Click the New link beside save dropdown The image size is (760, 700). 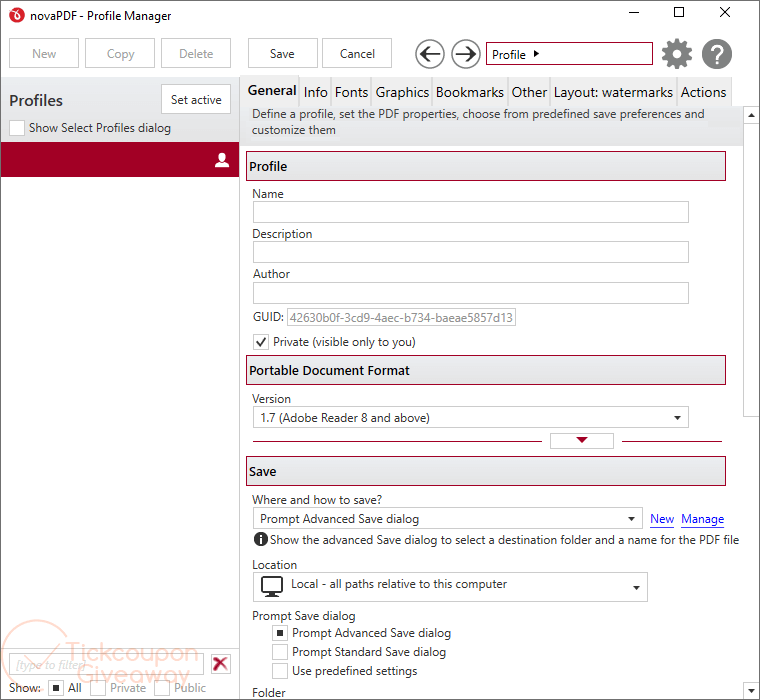point(662,519)
